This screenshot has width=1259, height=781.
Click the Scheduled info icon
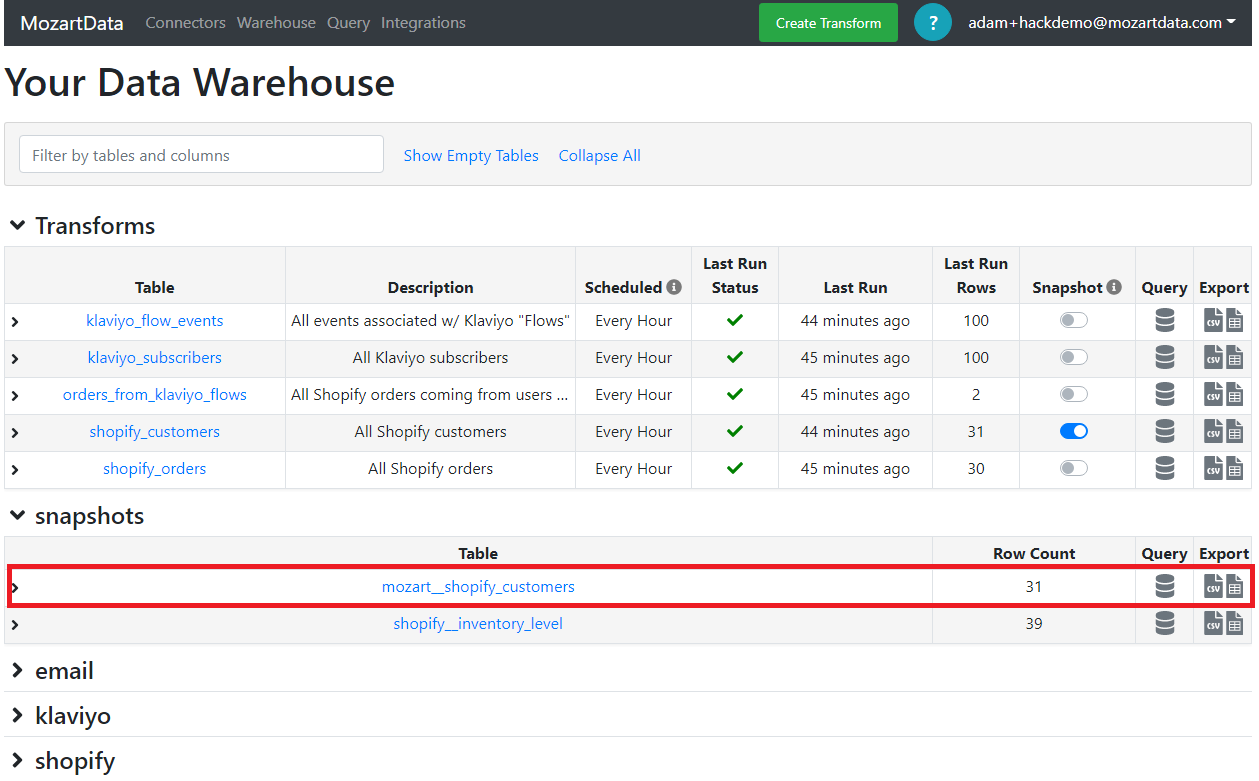tap(674, 287)
